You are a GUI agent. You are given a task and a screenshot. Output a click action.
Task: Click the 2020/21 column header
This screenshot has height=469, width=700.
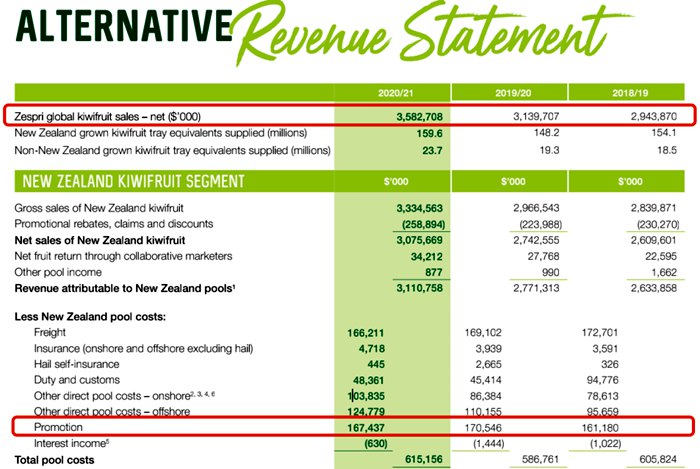pos(396,93)
